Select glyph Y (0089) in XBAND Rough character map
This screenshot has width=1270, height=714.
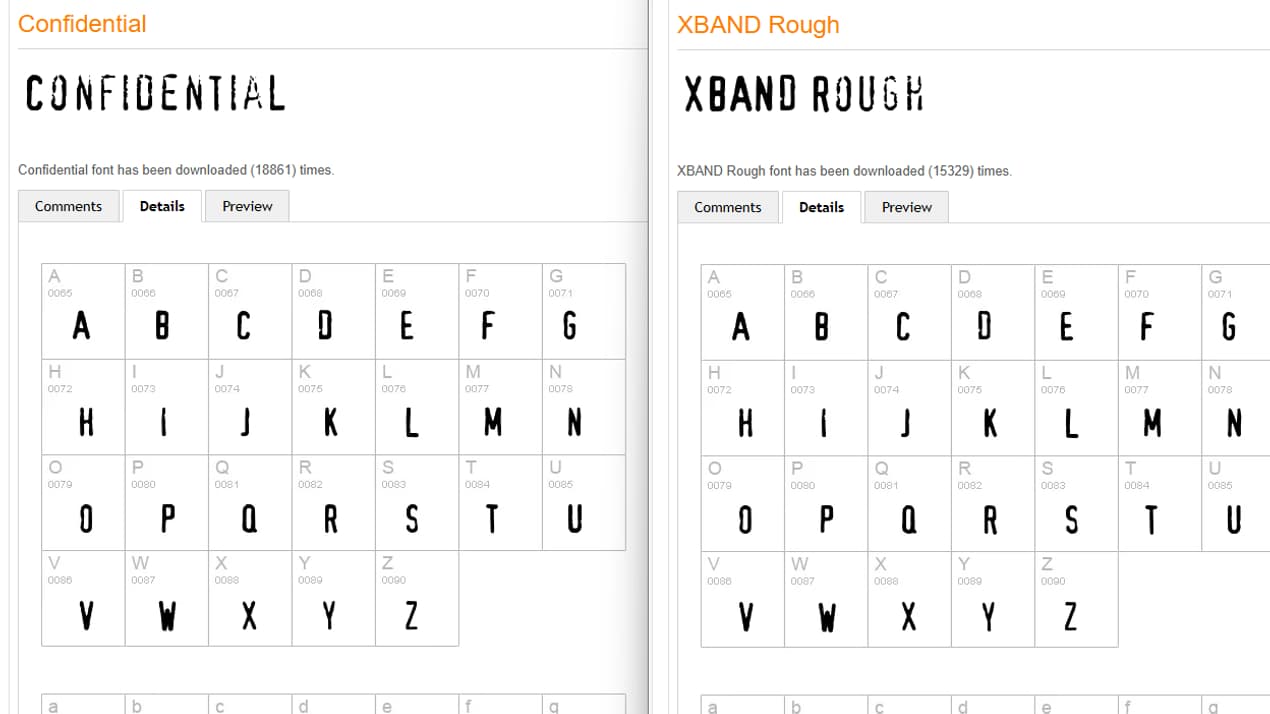993,599
